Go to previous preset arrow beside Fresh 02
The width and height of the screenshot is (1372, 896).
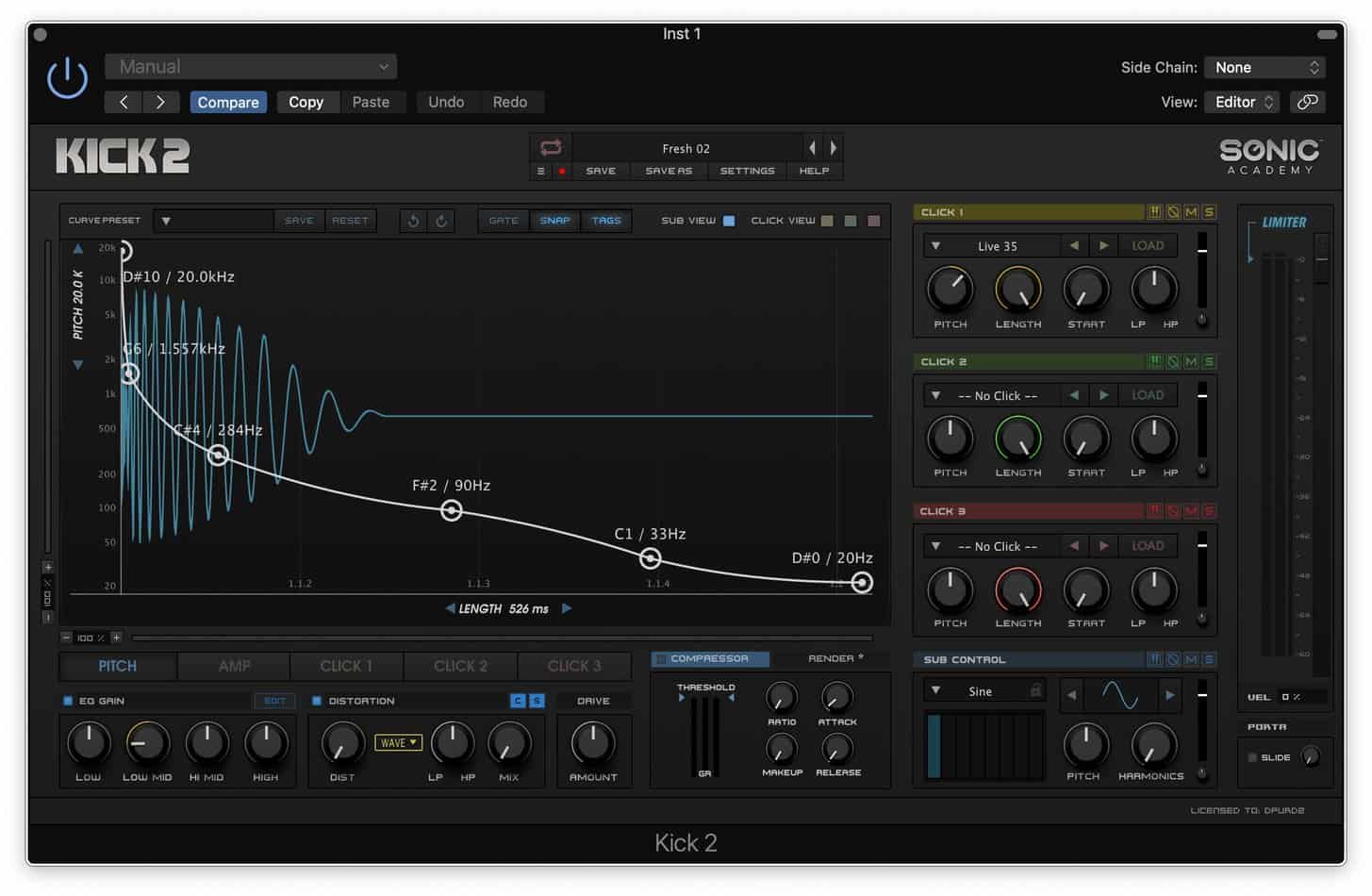coord(812,147)
